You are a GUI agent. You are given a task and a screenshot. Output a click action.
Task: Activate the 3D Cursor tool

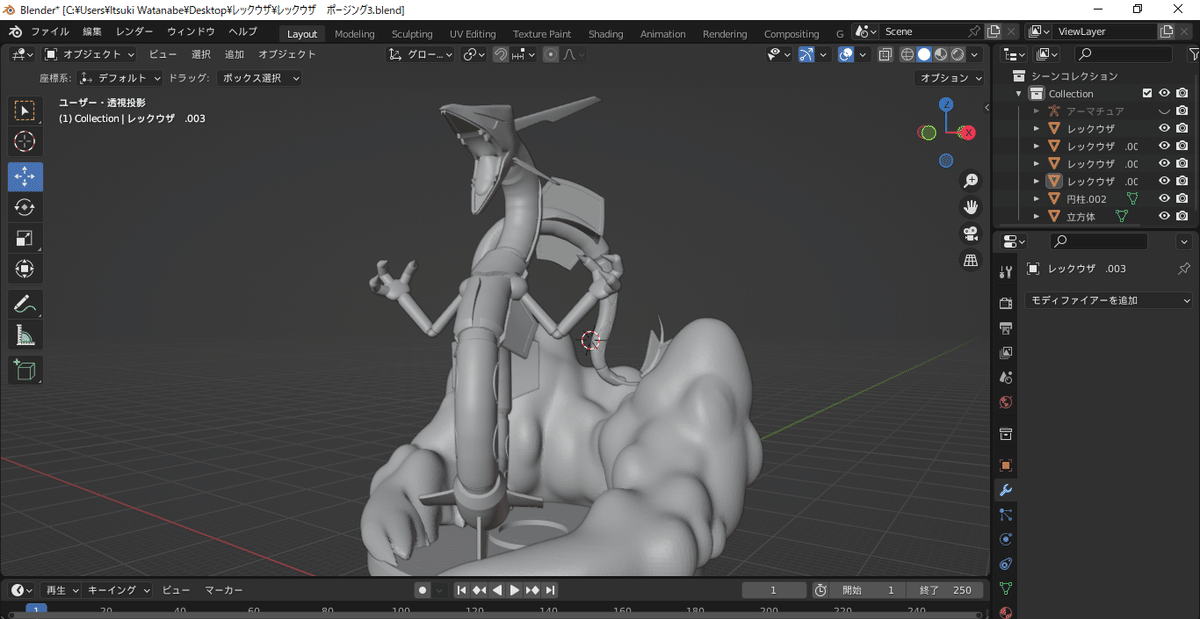[x=25, y=142]
